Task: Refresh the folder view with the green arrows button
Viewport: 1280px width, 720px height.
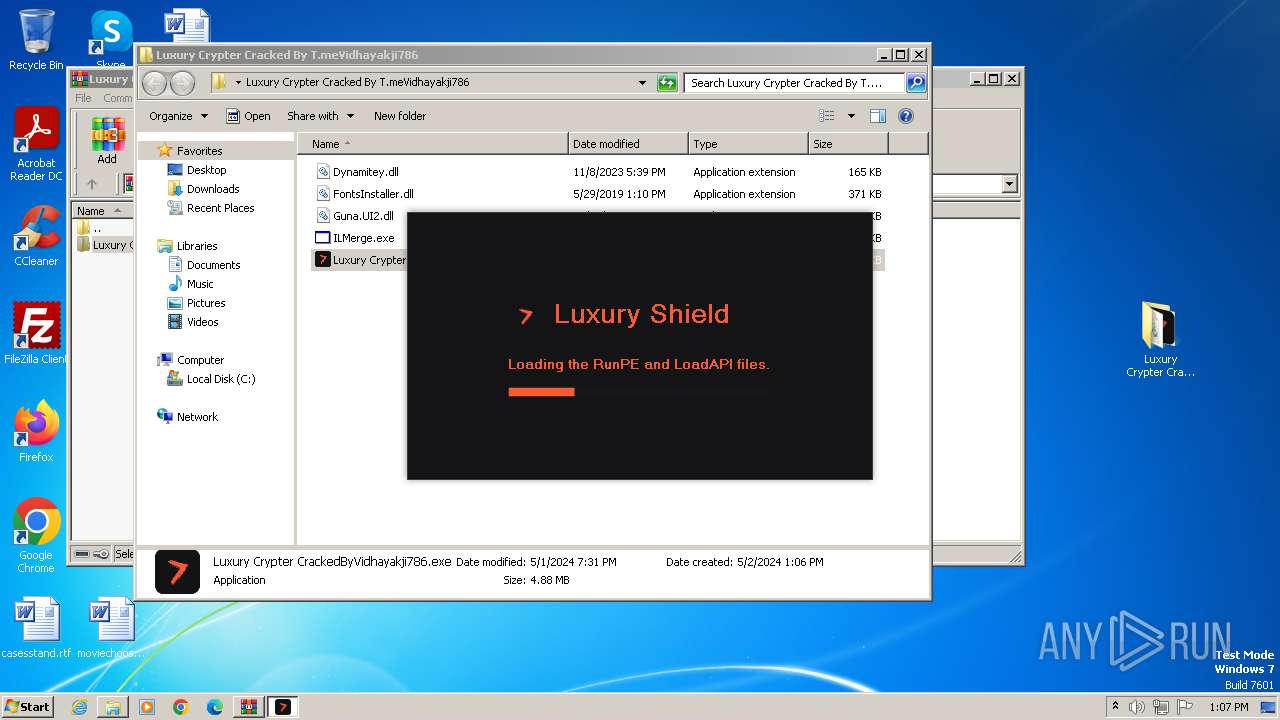Action: click(x=667, y=83)
